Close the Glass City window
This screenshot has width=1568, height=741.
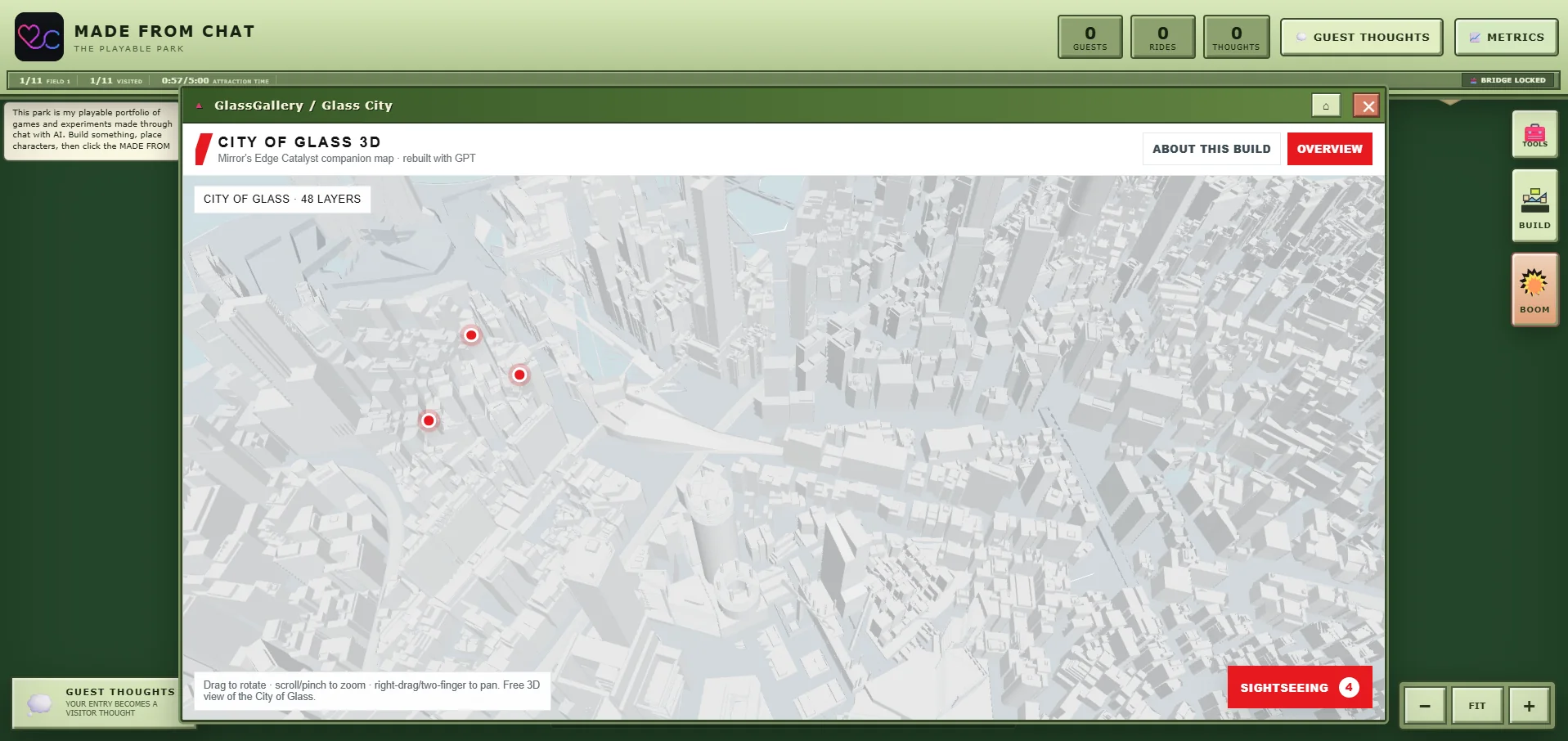tap(1368, 106)
